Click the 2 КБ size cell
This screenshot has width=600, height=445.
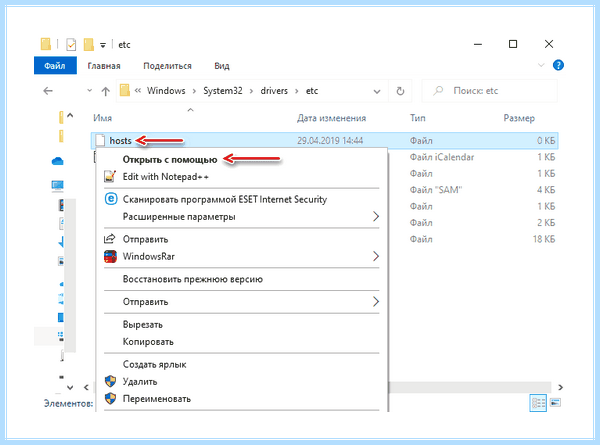(546, 223)
